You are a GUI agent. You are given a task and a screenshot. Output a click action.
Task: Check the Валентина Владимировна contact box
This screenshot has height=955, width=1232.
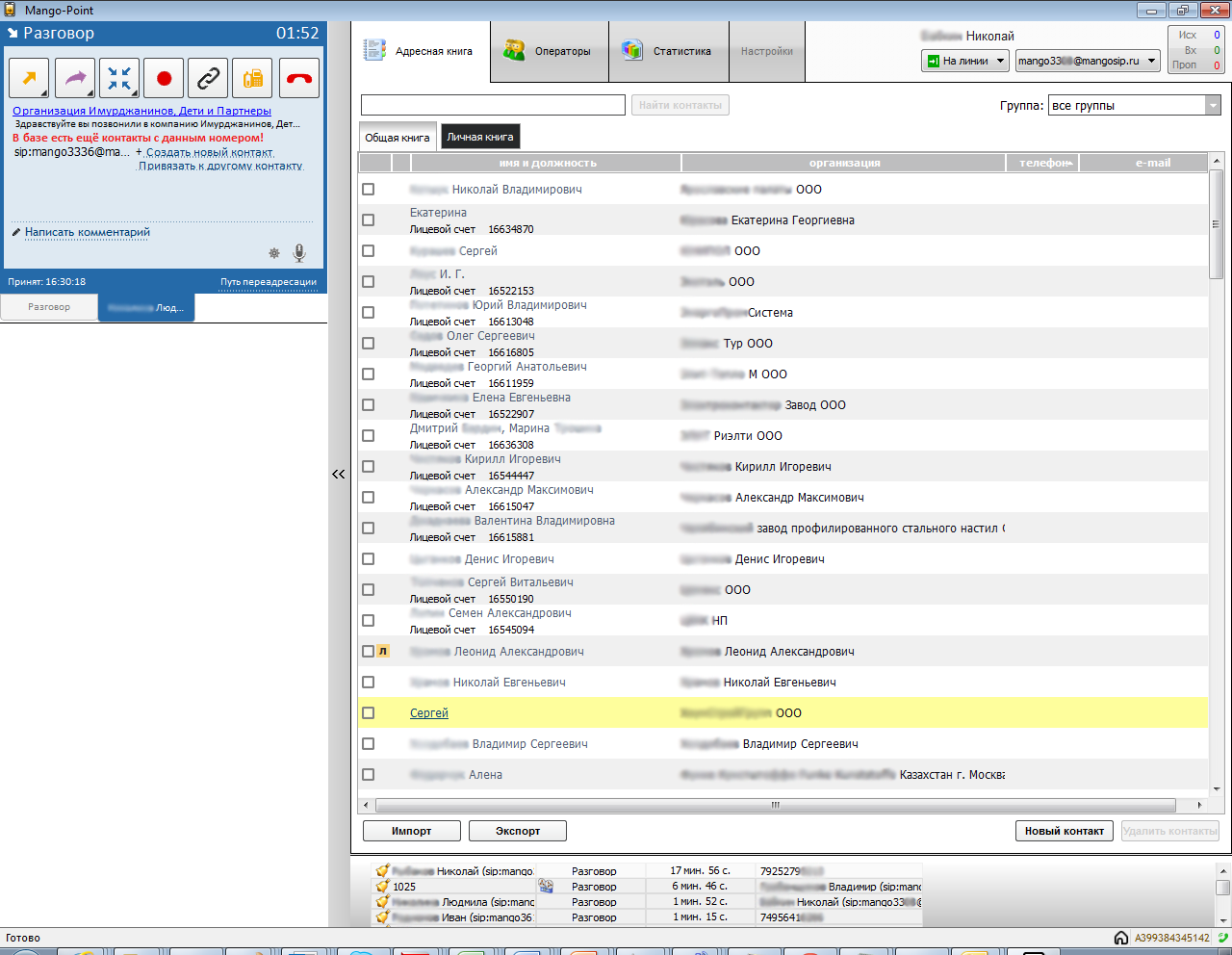click(x=368, y=529)
